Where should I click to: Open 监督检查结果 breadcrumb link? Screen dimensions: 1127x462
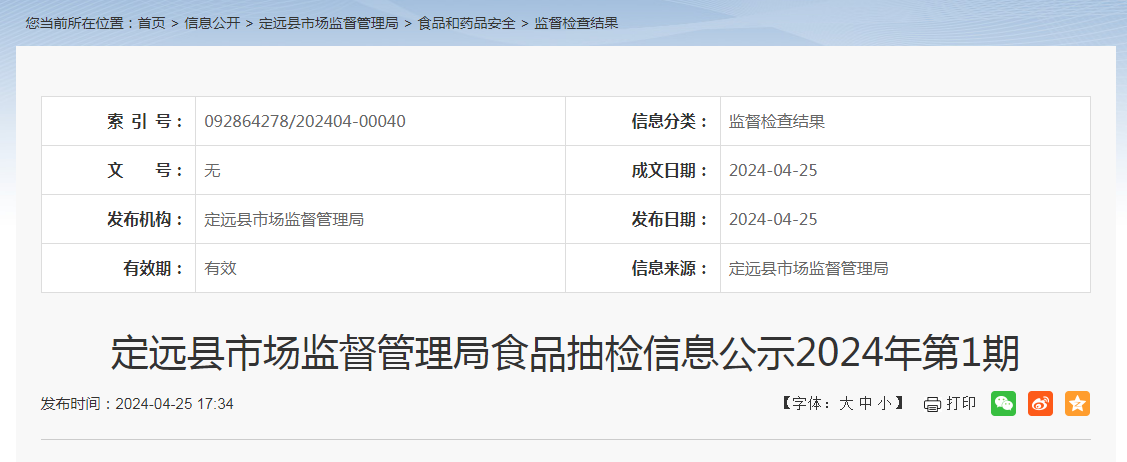576,23
